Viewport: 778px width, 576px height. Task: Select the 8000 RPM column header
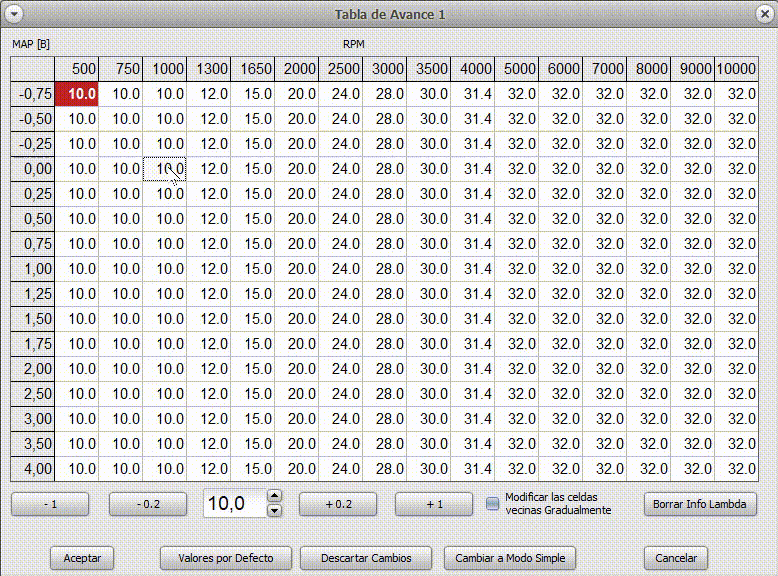click(648, 69)
